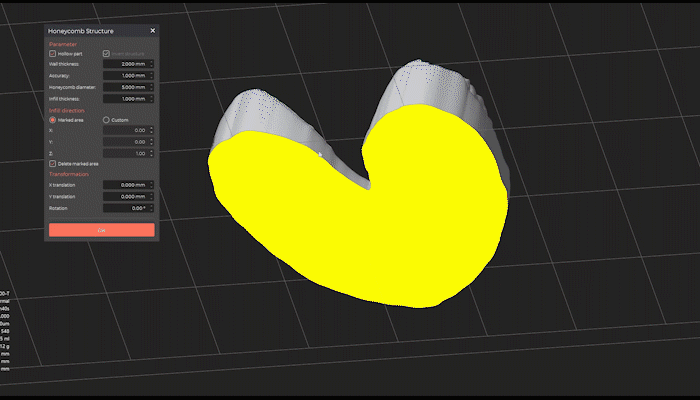Click the infill direction Z field
The image size is (700, 400).
(x=126, y=153)
